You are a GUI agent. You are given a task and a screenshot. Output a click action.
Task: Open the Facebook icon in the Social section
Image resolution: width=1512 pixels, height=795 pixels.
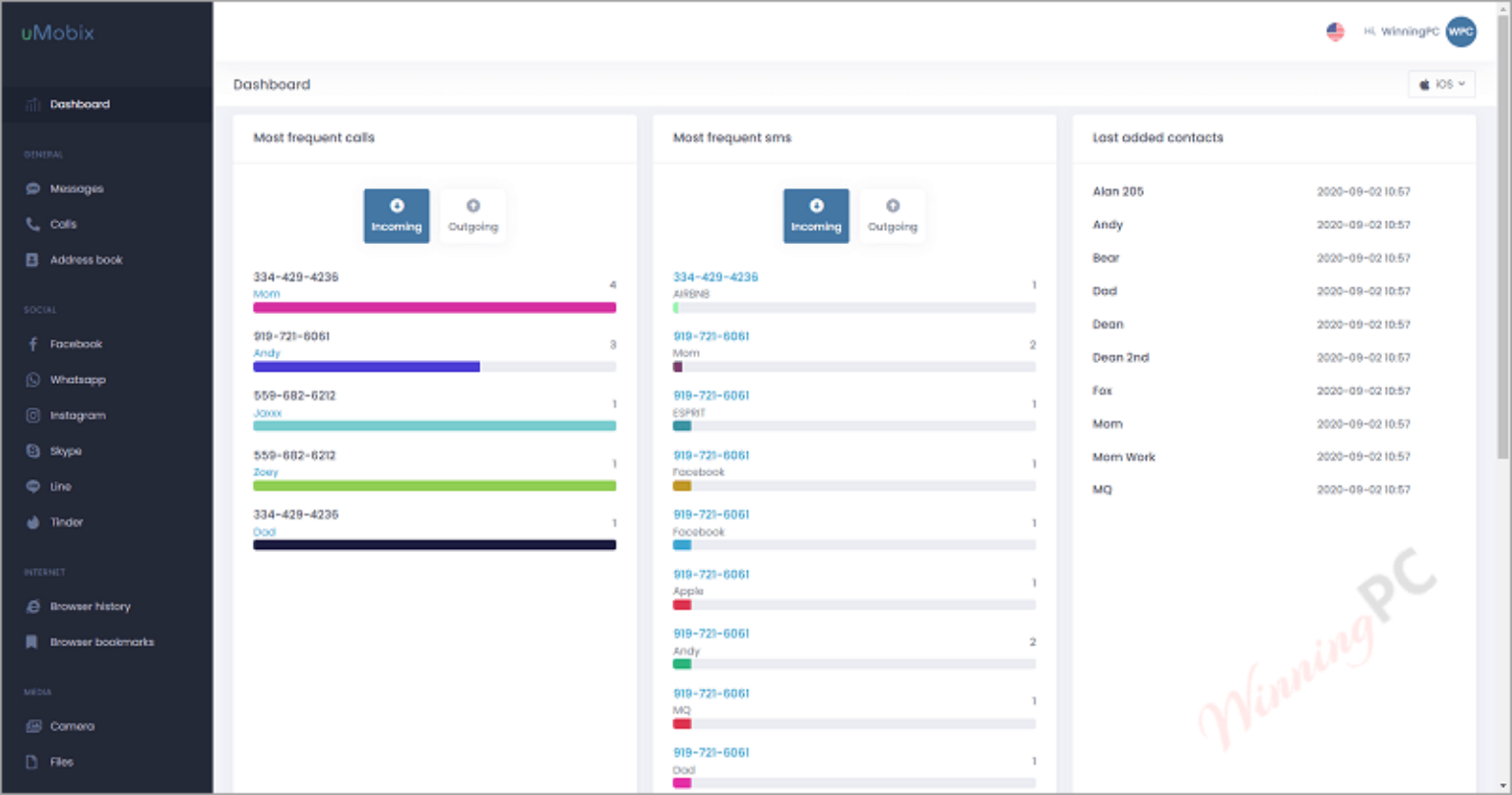tap(32, 344)
